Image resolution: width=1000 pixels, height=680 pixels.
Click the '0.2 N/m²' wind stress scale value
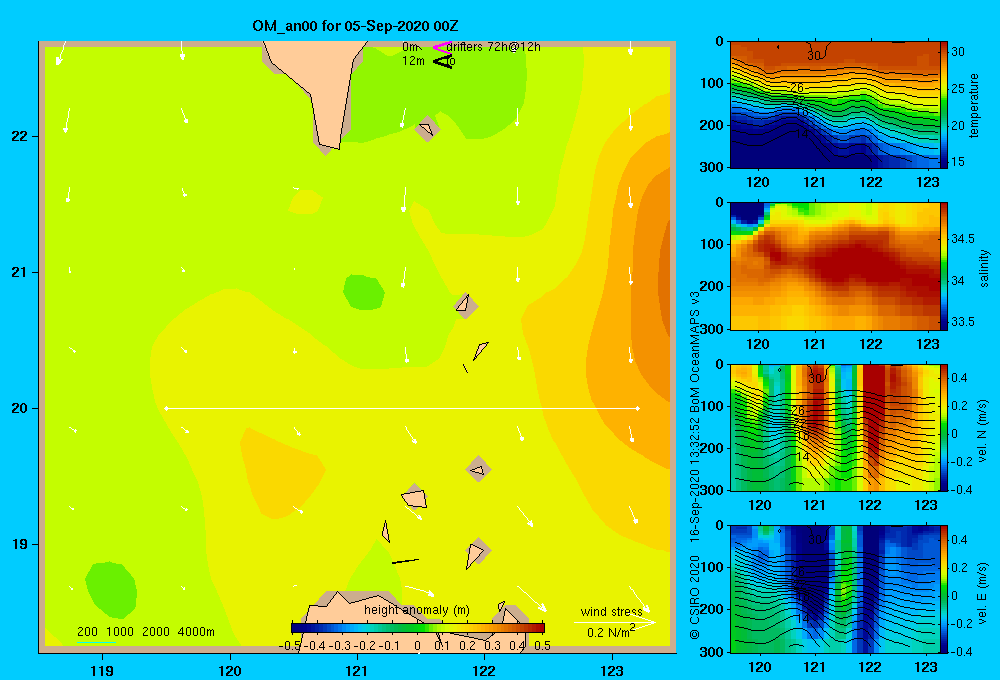[x=610, y=632]
